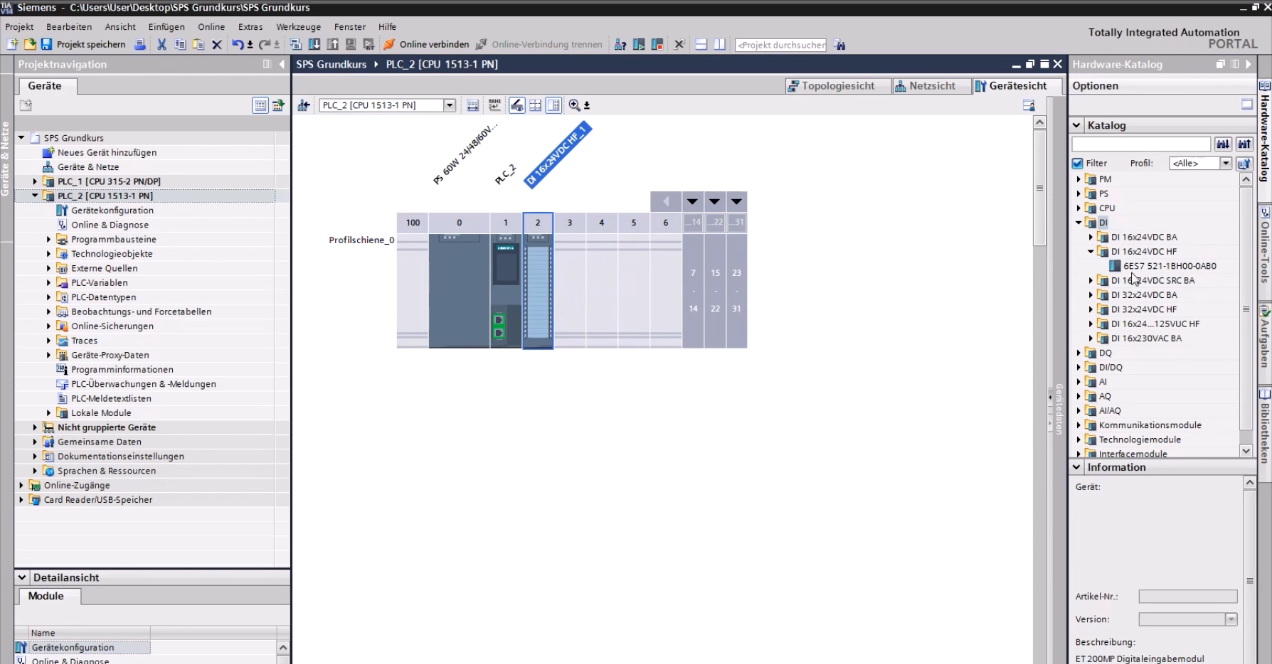Open the PLC_2 device selector dropdown
The width and height of the screenshot is (1272, 664).
tap(449, 105)
